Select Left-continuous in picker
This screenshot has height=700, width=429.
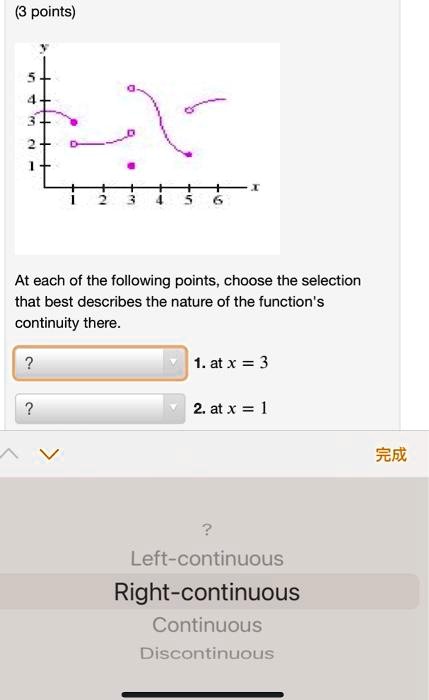click(x=207, y=558)
